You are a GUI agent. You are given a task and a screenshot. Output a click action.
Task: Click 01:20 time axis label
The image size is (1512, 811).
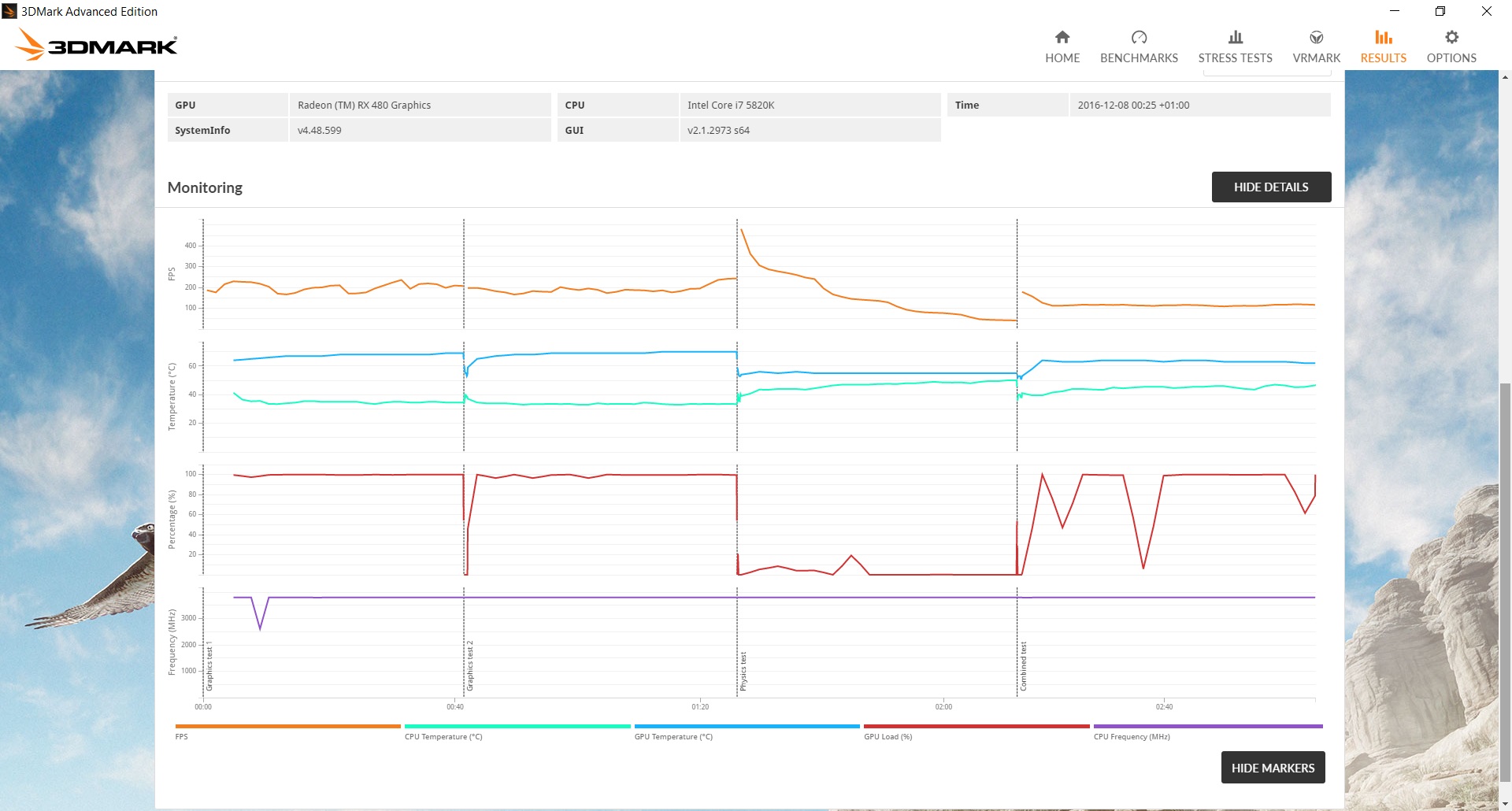tap(700, 707)
